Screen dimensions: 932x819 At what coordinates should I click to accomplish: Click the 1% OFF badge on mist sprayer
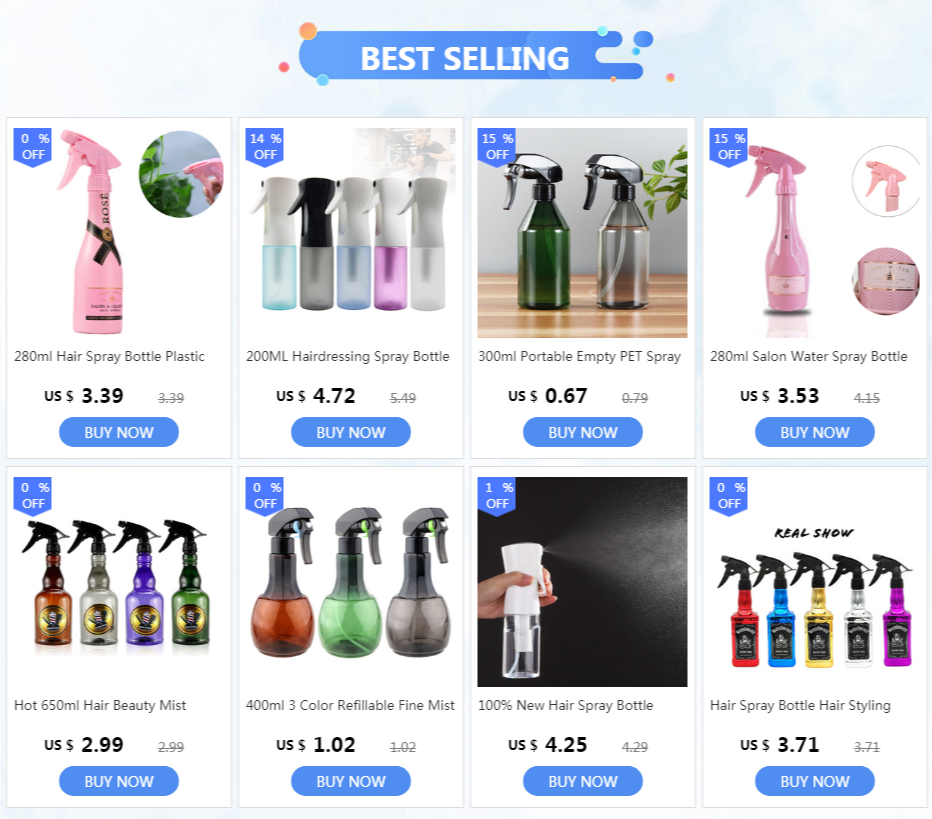497,496
